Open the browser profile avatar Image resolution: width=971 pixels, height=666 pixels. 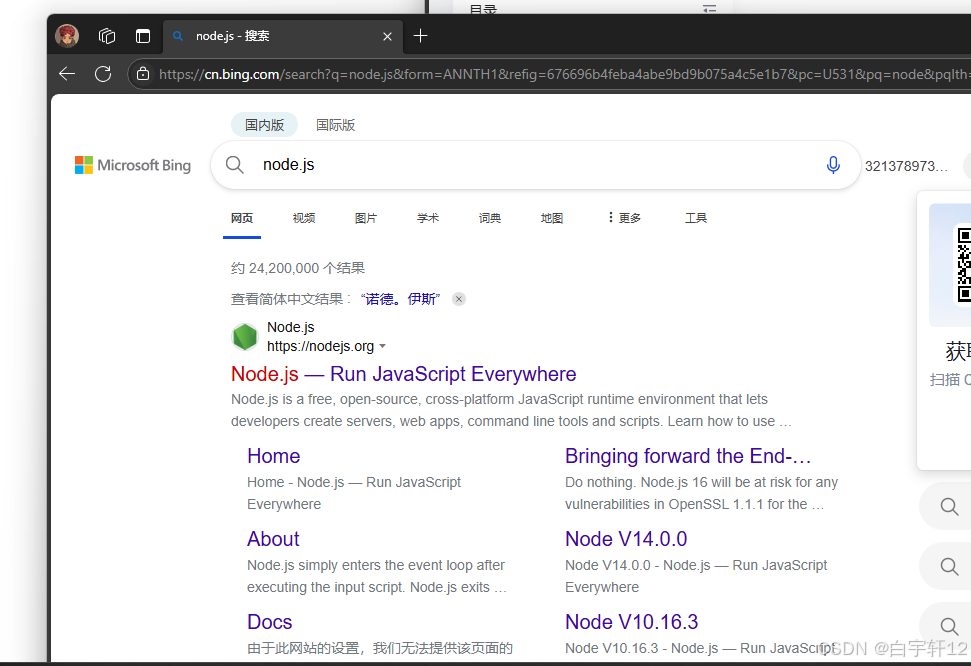(67, 36)
